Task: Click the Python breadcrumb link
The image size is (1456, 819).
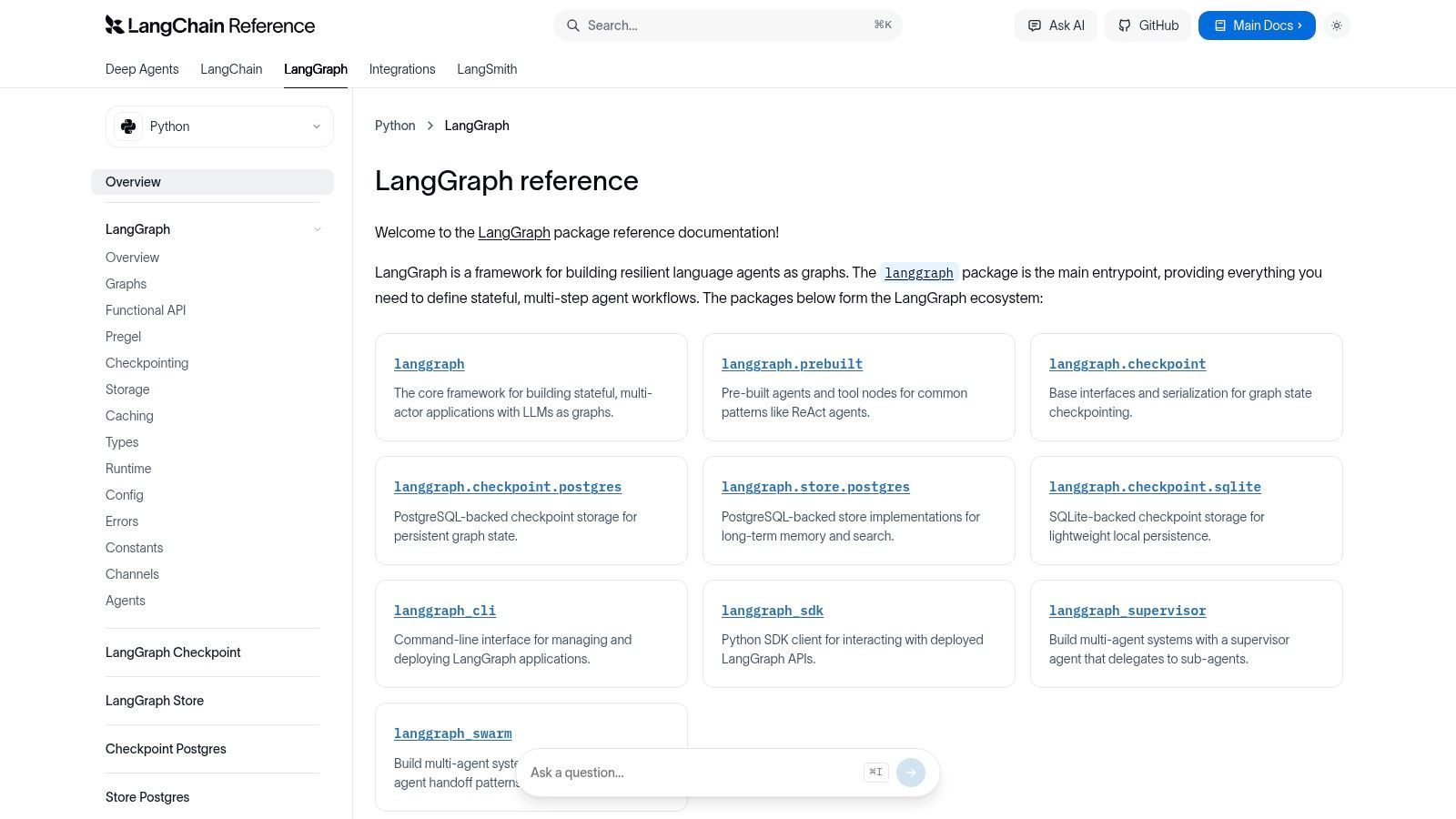Action: [395, 126]
